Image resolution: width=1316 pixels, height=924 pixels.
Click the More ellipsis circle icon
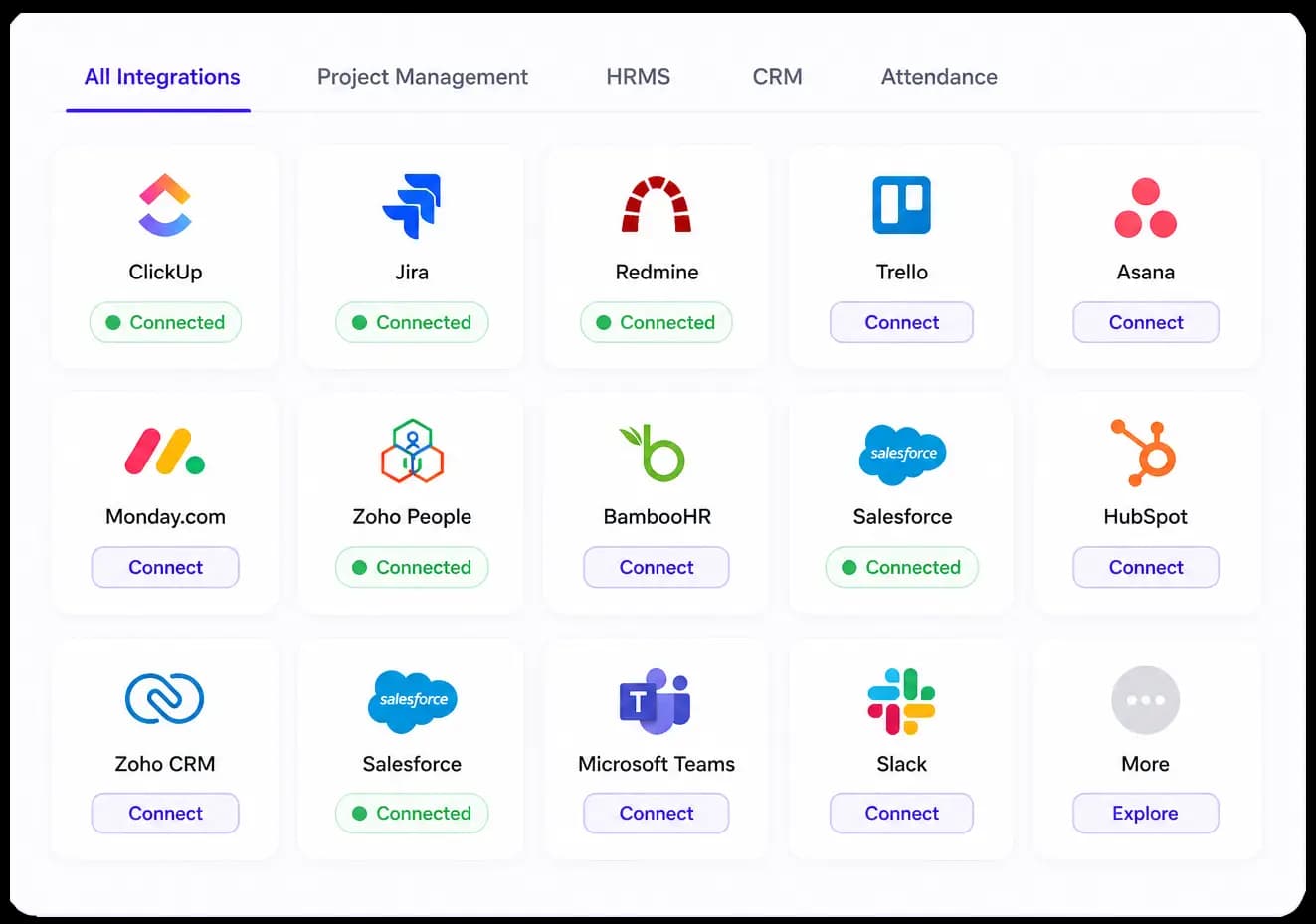(1145, 700)
